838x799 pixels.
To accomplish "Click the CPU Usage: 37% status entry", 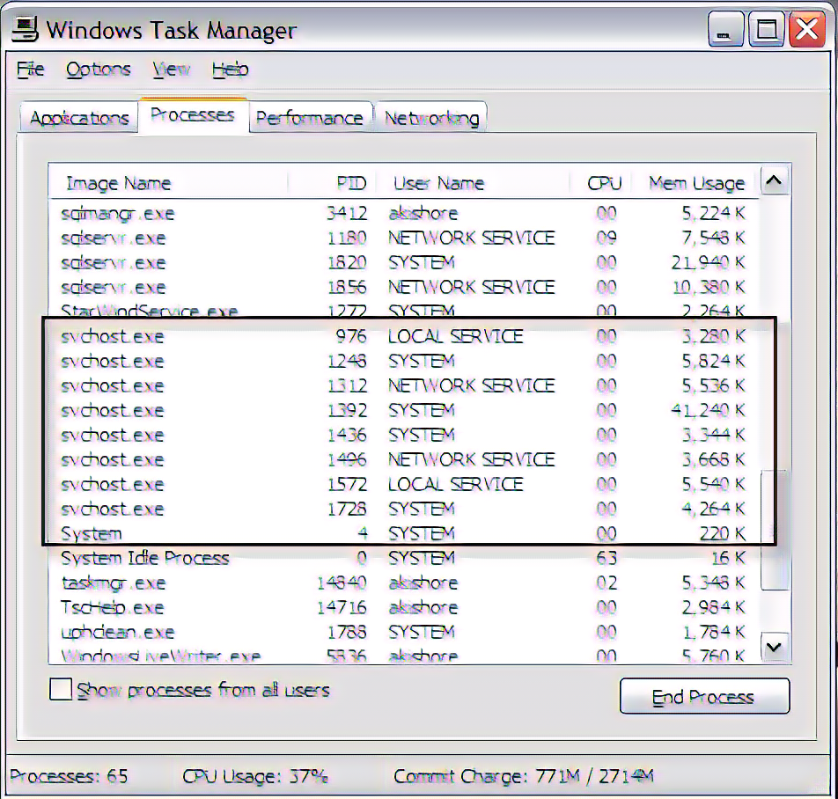I will pyautogui.click(x=255, y=776).
